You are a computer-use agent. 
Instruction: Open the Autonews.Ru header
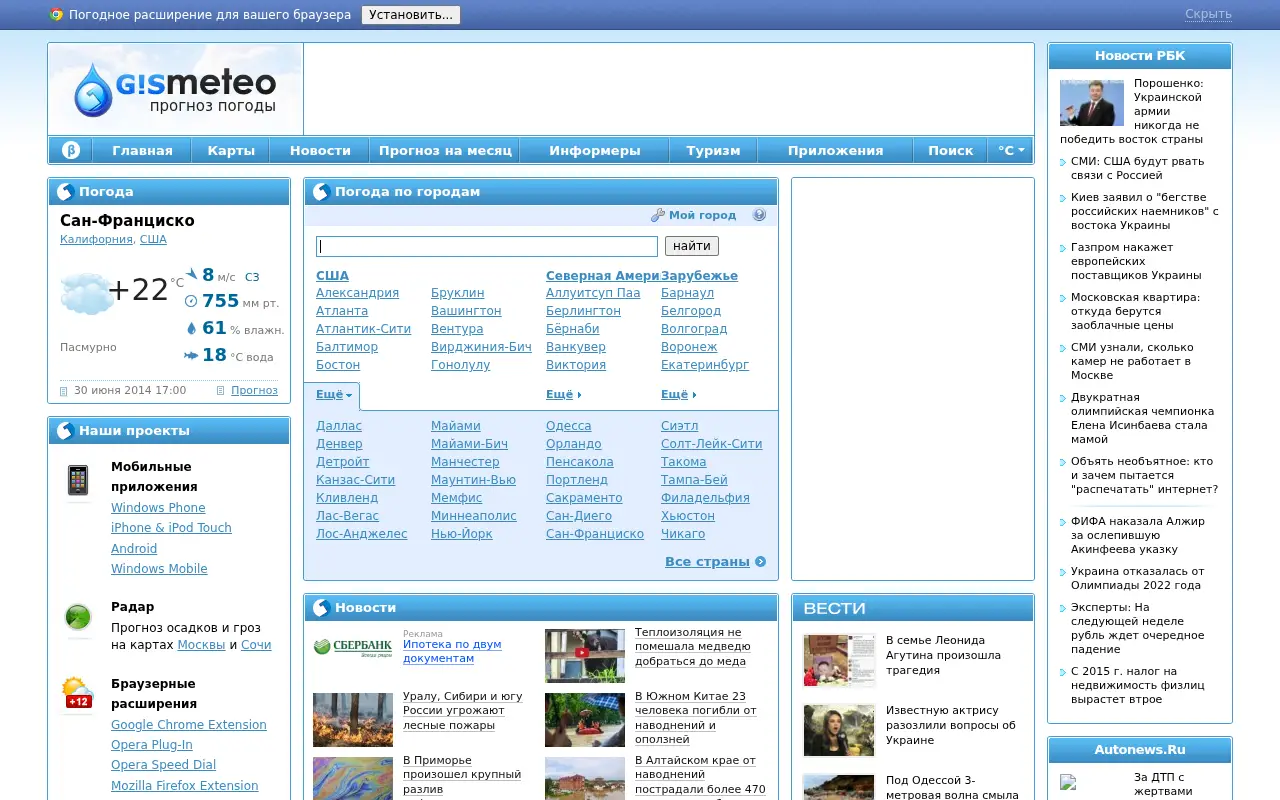1140,750
